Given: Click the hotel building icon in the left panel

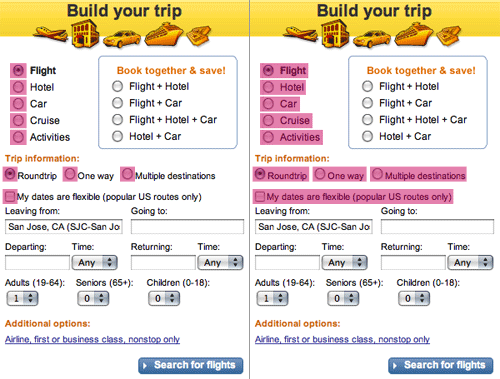Looking at the screenshot, I should point(85,34).
